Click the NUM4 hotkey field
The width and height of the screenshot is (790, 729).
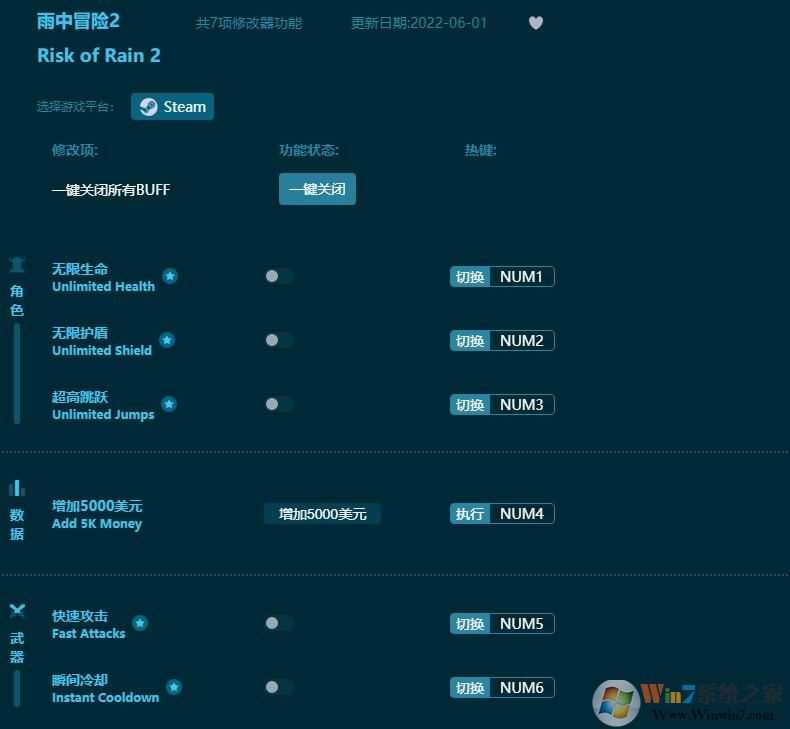click(x=521, y=513)
